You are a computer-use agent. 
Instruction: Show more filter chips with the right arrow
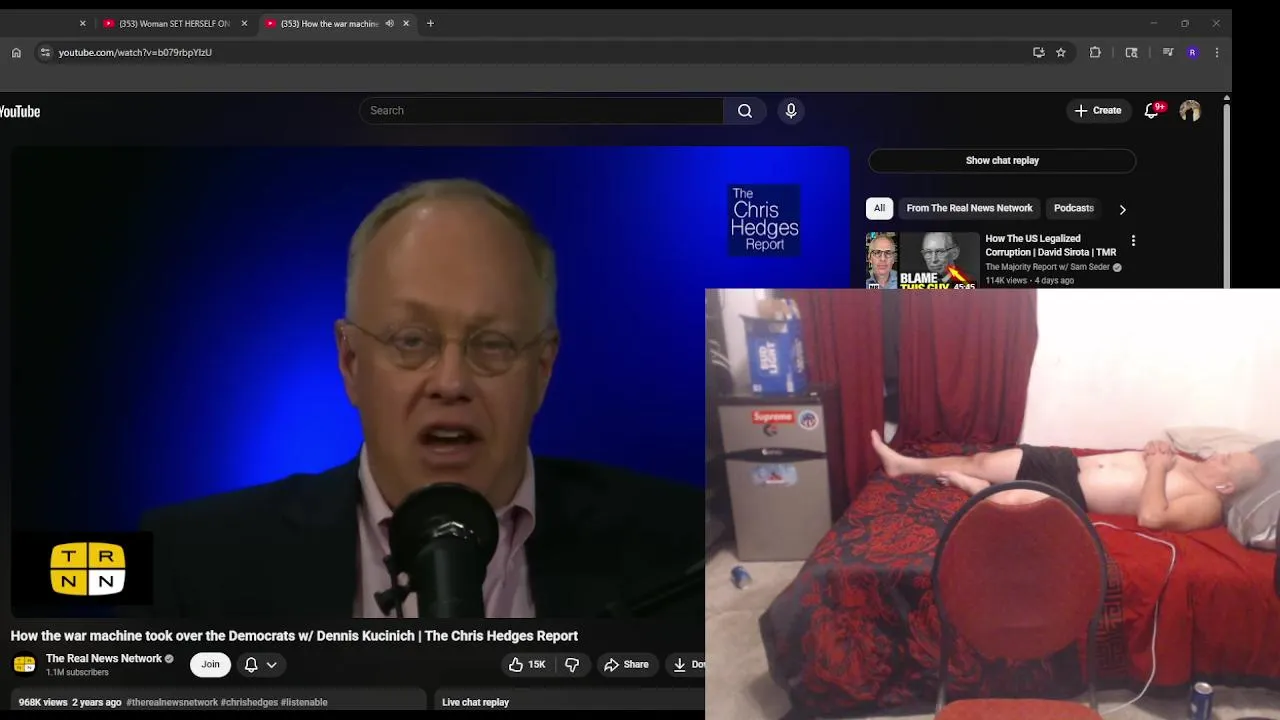pos(1122,209)
